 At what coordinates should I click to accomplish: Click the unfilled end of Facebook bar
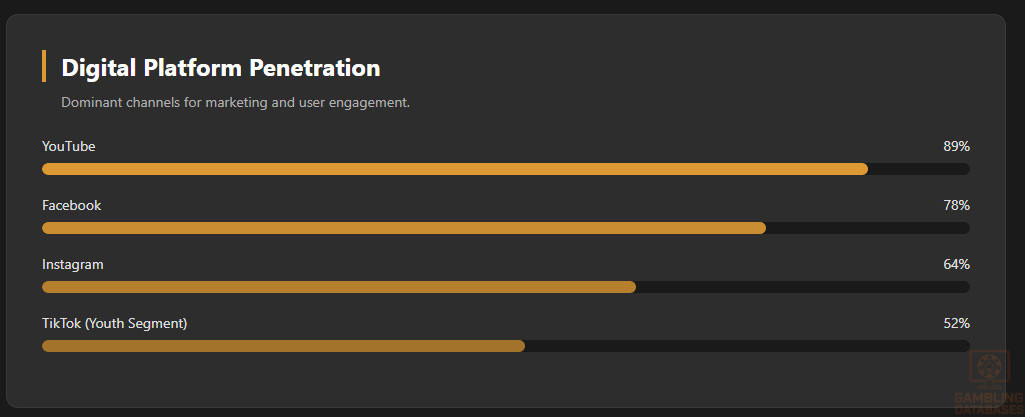(x=867, y=228)
